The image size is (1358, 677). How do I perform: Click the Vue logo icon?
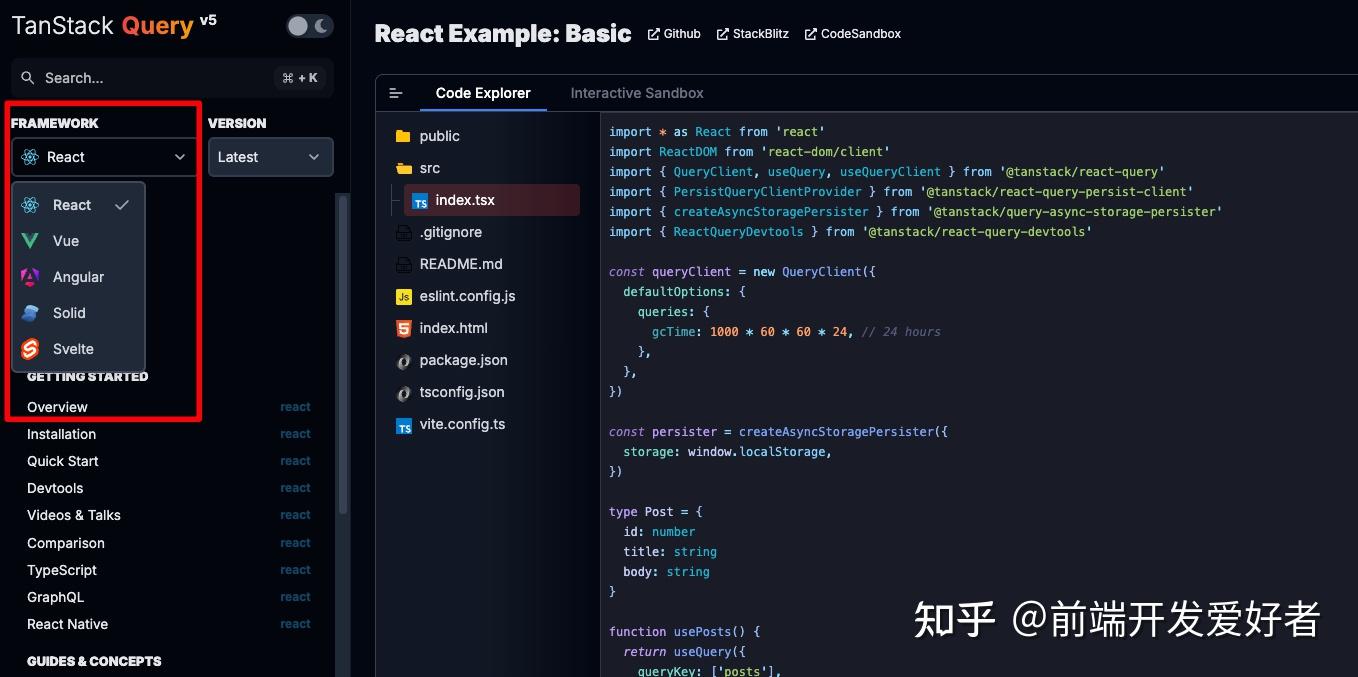tap(31, 241)
